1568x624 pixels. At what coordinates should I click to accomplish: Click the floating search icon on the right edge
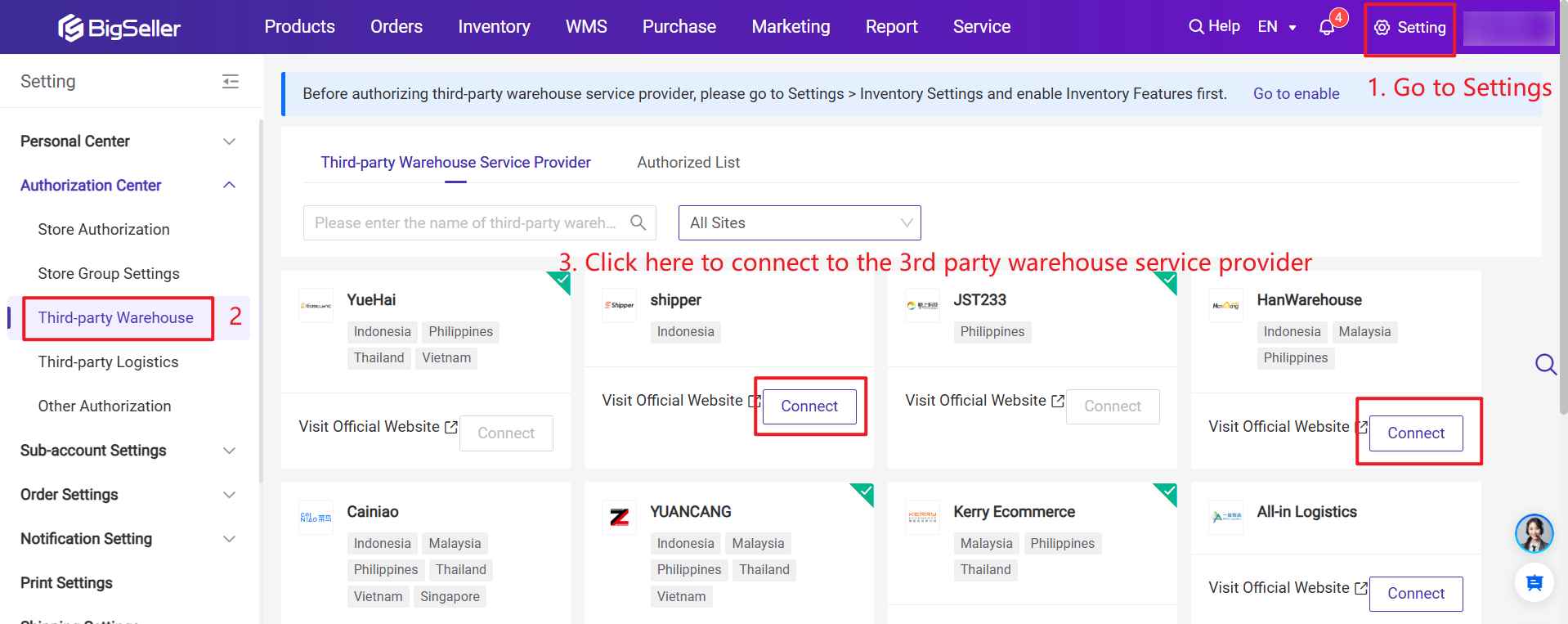pos(1545,364)
